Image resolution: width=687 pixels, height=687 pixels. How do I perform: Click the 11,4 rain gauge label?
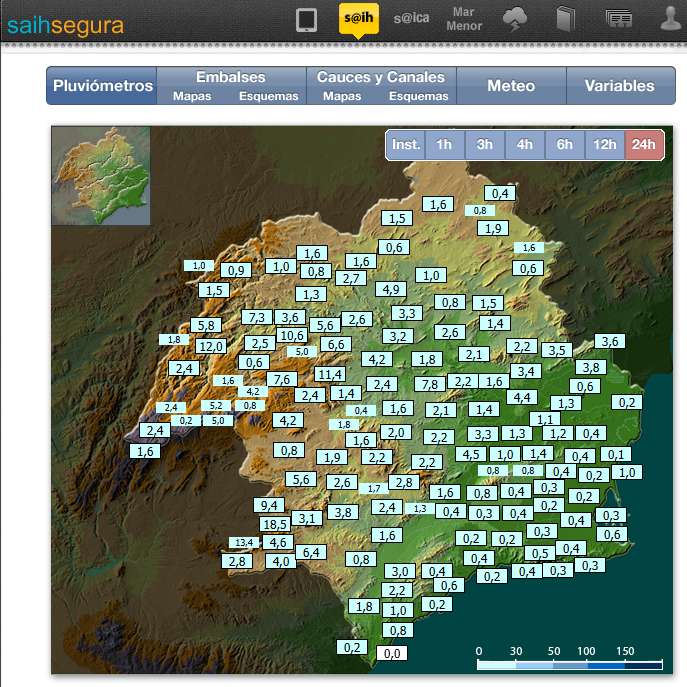330,374
